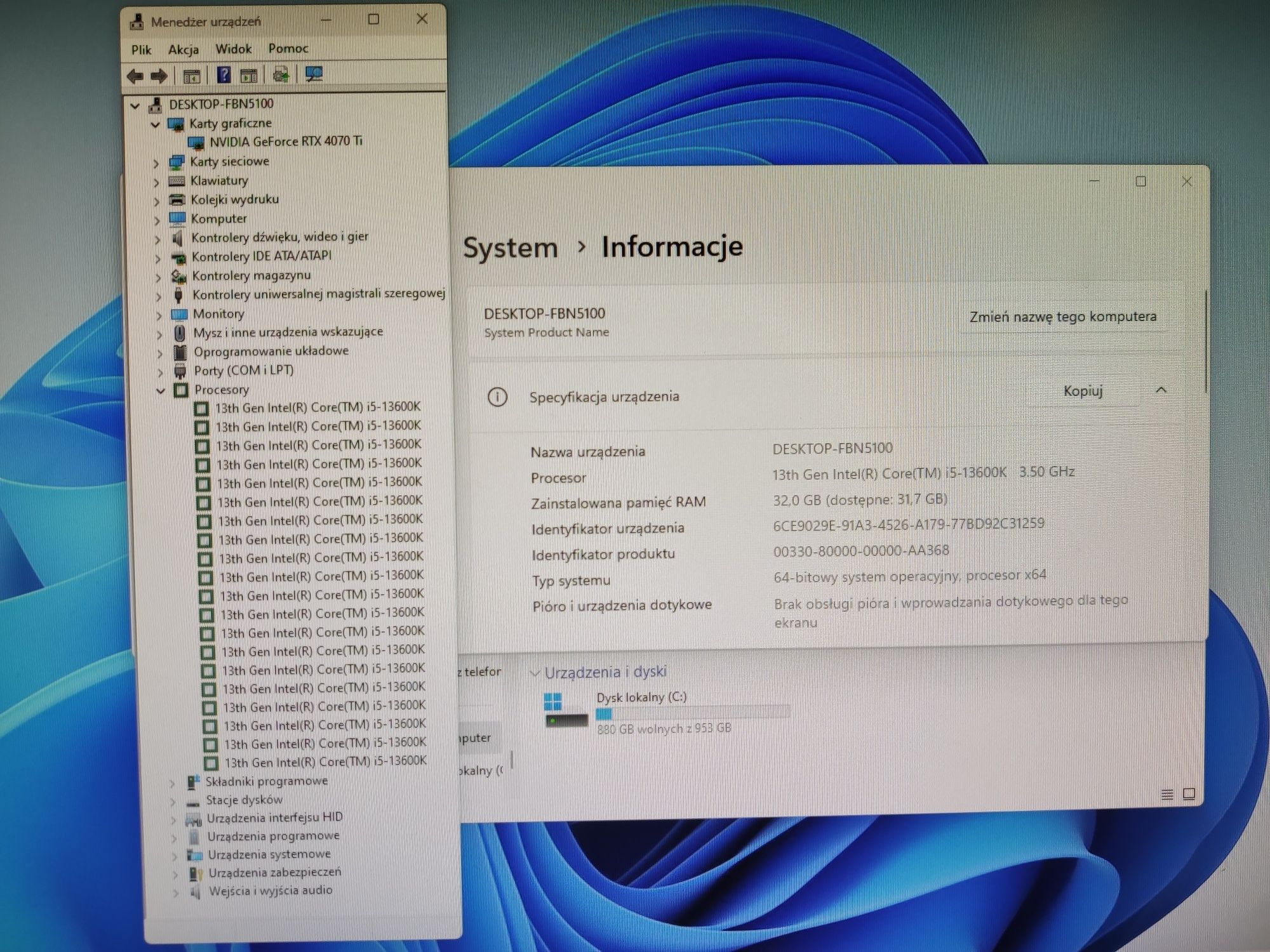1270x952 pixels.
Task: Click the Kopiuj button
Action: click(x=1083, y=391)
